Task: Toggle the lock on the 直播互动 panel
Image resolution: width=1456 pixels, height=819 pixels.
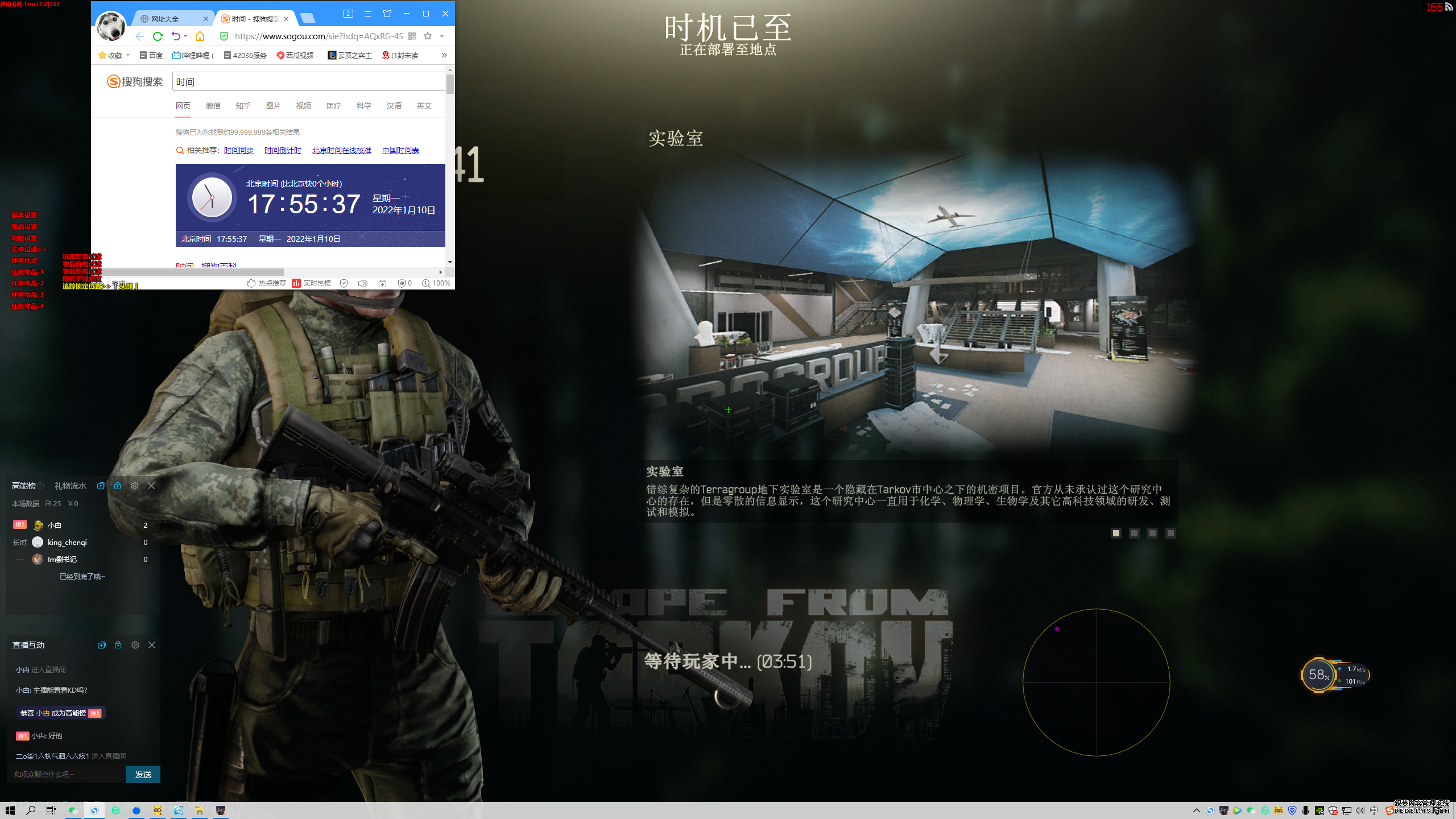Action: tap(118, 645)
